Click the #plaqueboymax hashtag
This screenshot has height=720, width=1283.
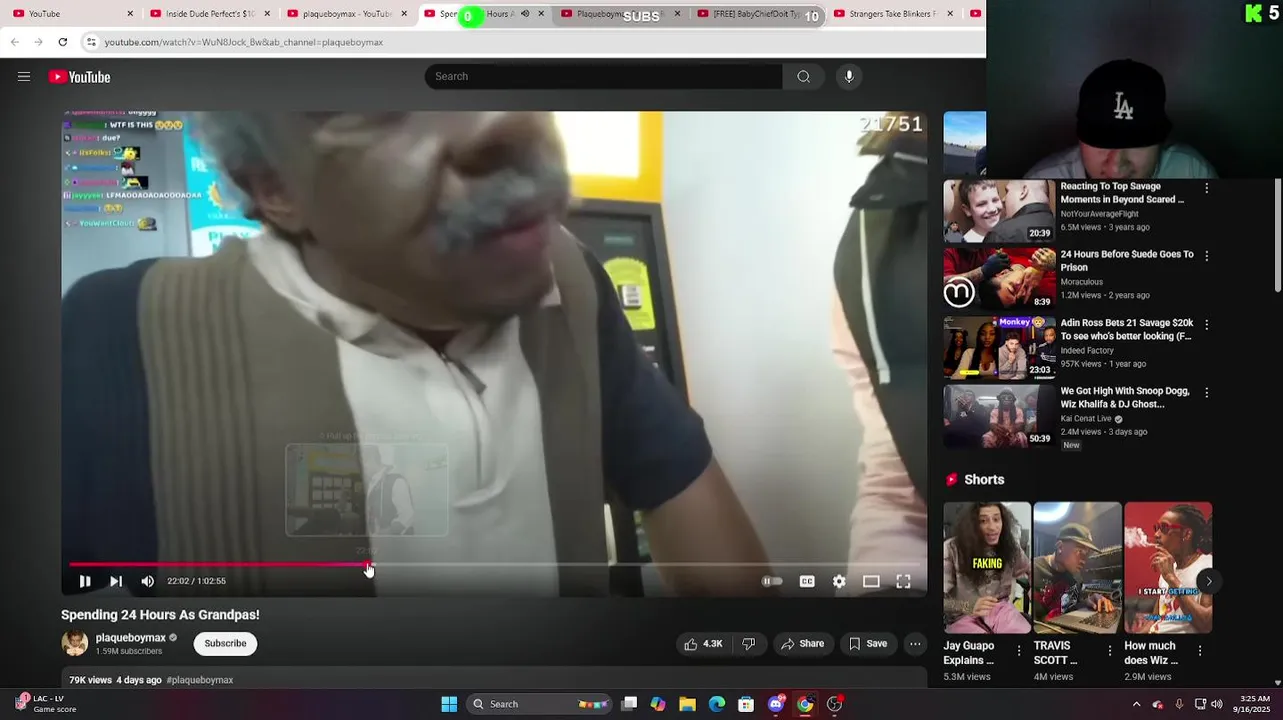point(200,680)
